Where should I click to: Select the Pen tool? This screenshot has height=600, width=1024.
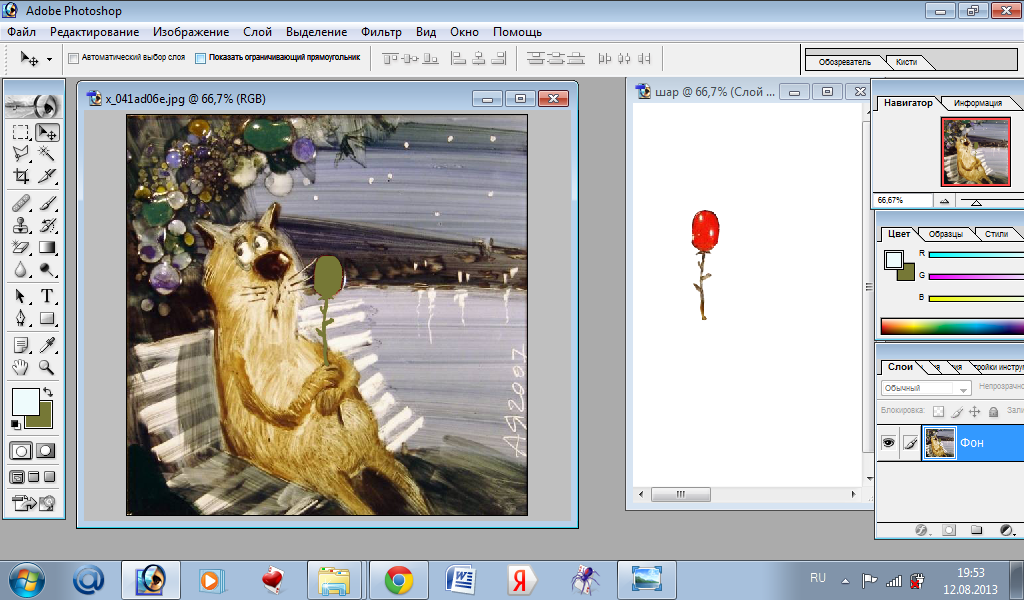pos(21,319)
